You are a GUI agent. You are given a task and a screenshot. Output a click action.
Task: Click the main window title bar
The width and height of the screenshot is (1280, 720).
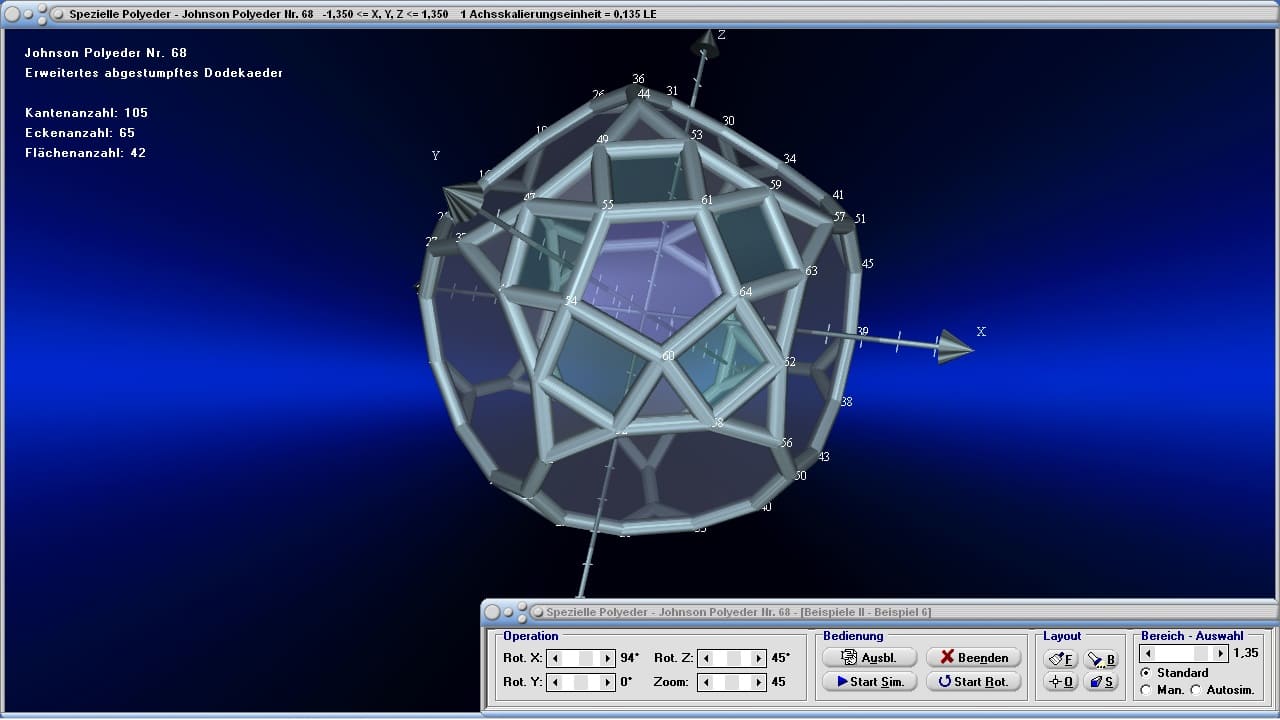click(640, 14)
